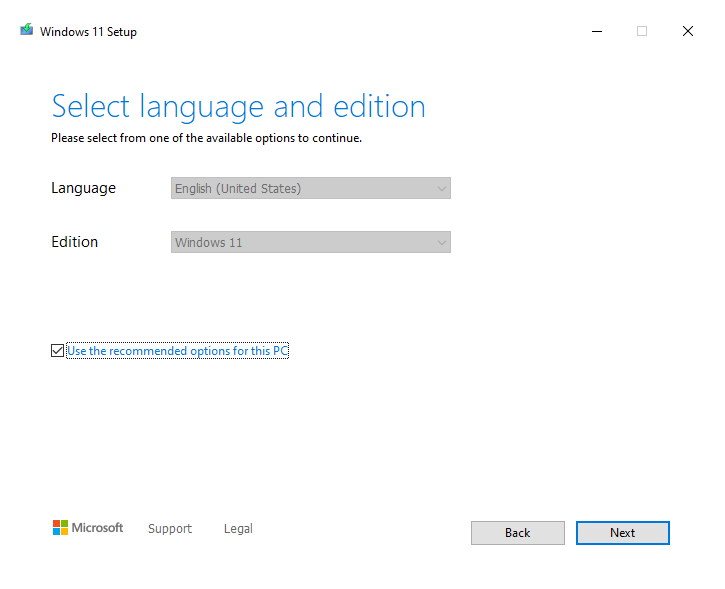Click the four-color Microsoft logo
725x589 pixels.
[x=60, y=528]
